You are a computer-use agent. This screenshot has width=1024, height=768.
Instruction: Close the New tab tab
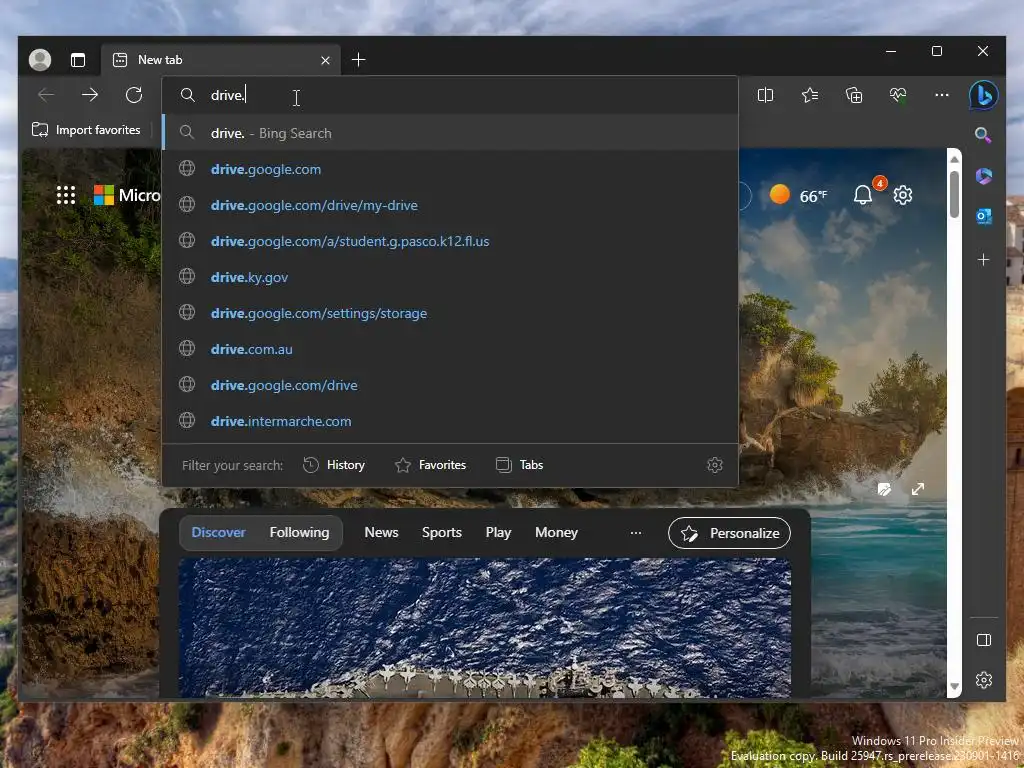[x=325, y=60]
